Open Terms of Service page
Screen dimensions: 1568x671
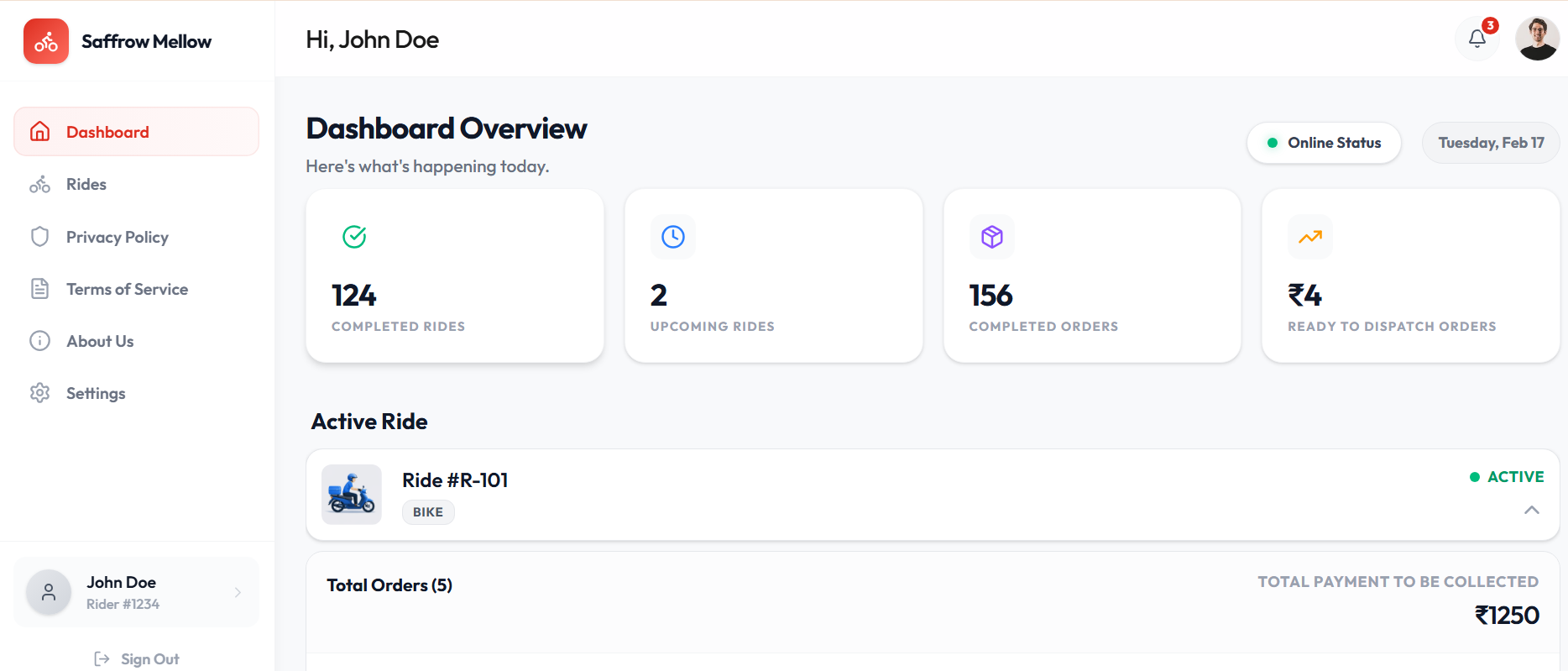(x=127, y=289)
